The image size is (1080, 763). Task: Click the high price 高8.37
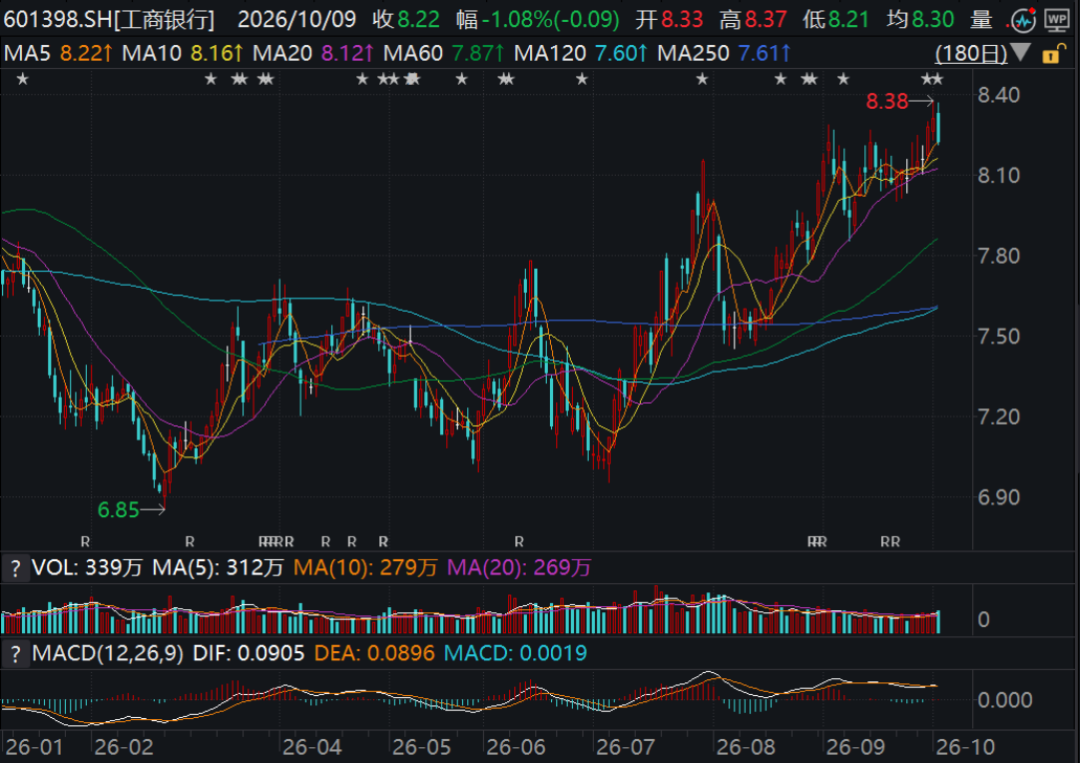pos(753,19)
